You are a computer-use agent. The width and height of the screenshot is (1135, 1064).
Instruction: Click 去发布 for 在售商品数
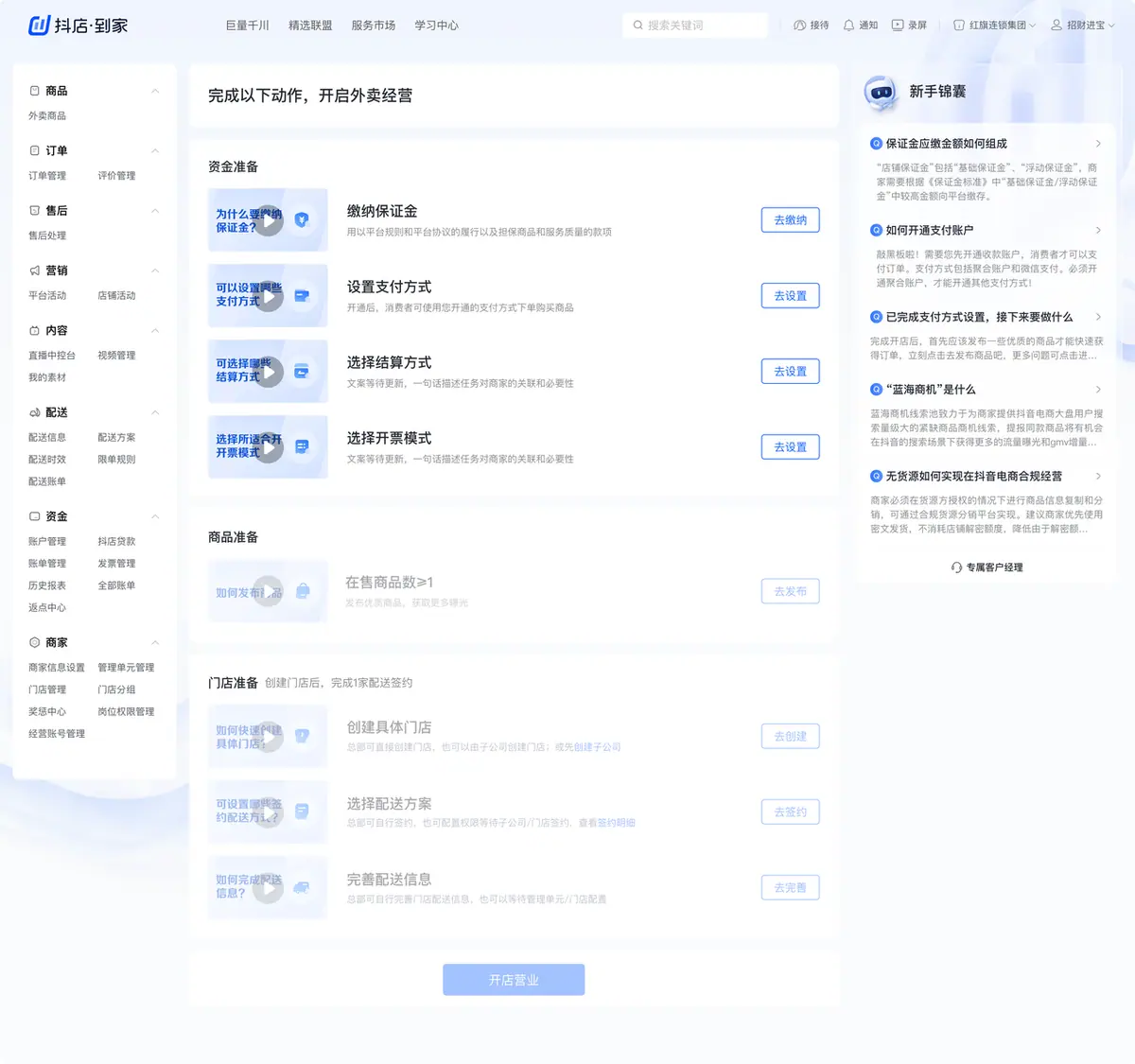791,591
